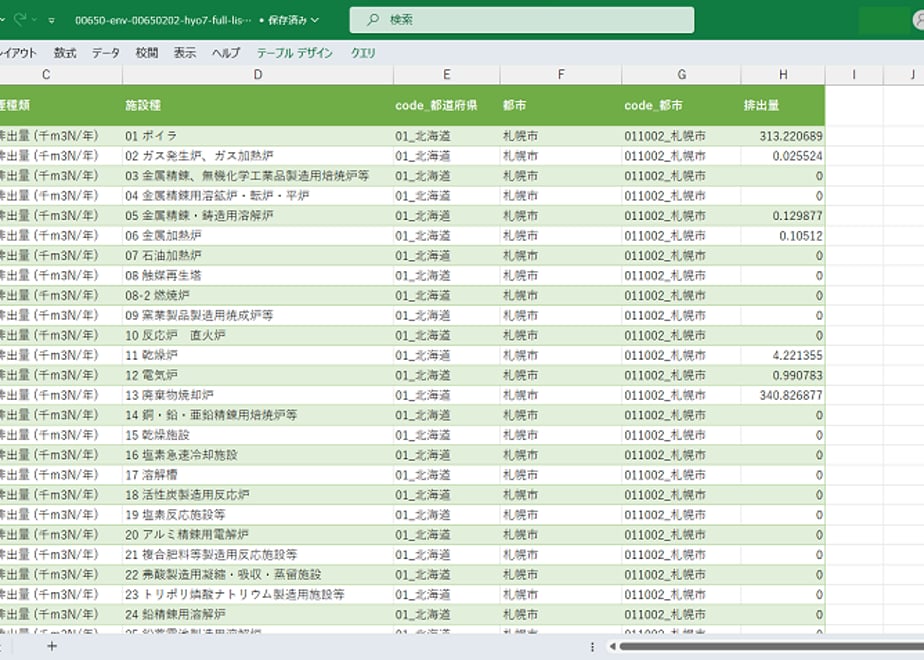The height and width of the screenshot is (660, 924).
Task: Select the cell 08 触媒再生塔
Action: [x=258, y=276]
